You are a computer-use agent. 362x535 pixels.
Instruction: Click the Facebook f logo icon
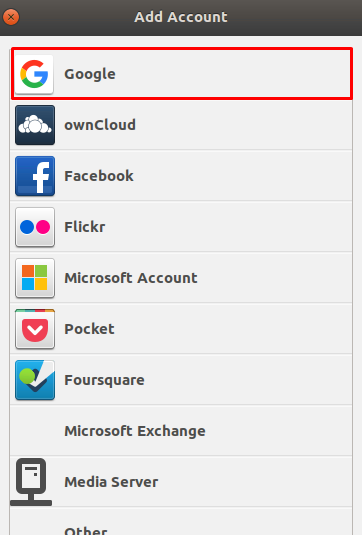click(35, 176)
